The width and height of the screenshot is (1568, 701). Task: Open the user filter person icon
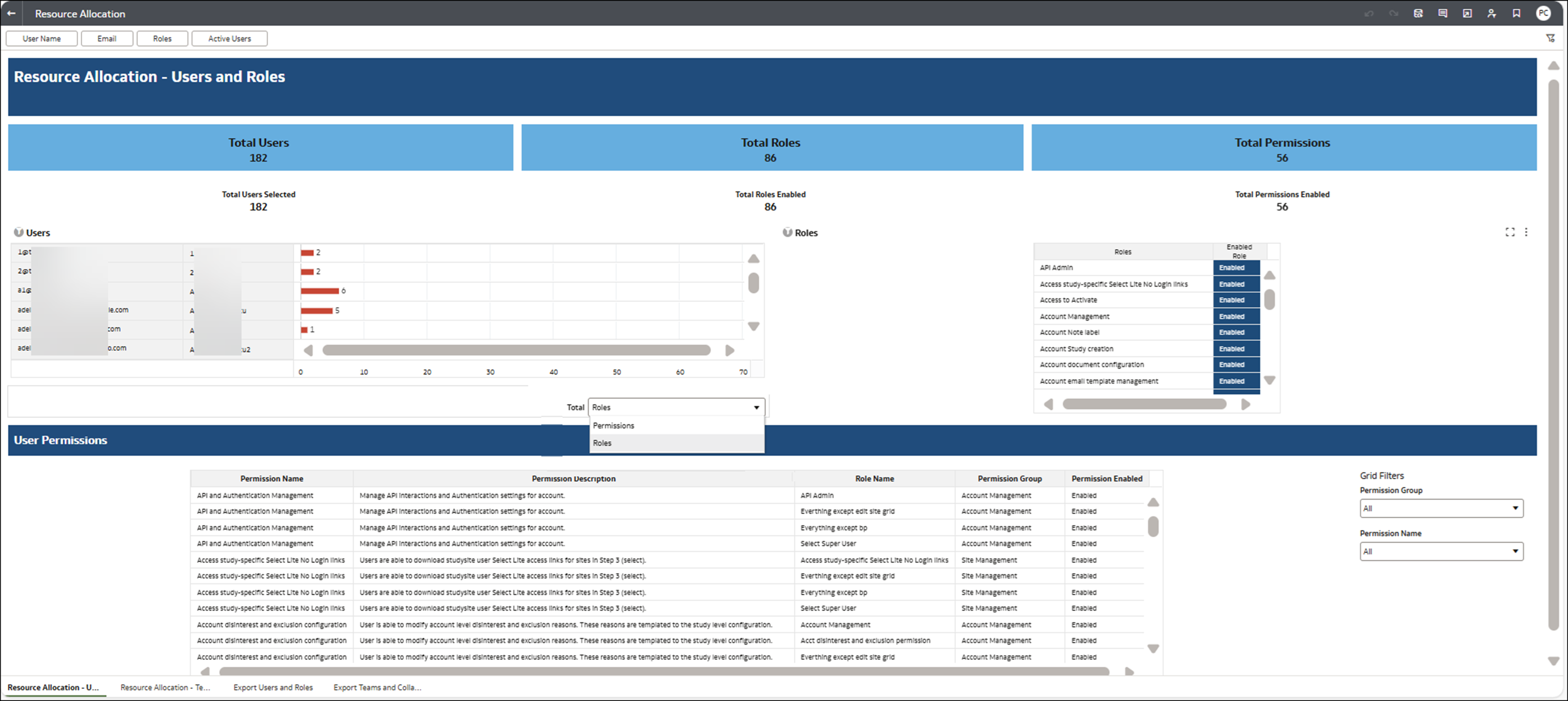pyautogui.click(x=1491, y=14)
